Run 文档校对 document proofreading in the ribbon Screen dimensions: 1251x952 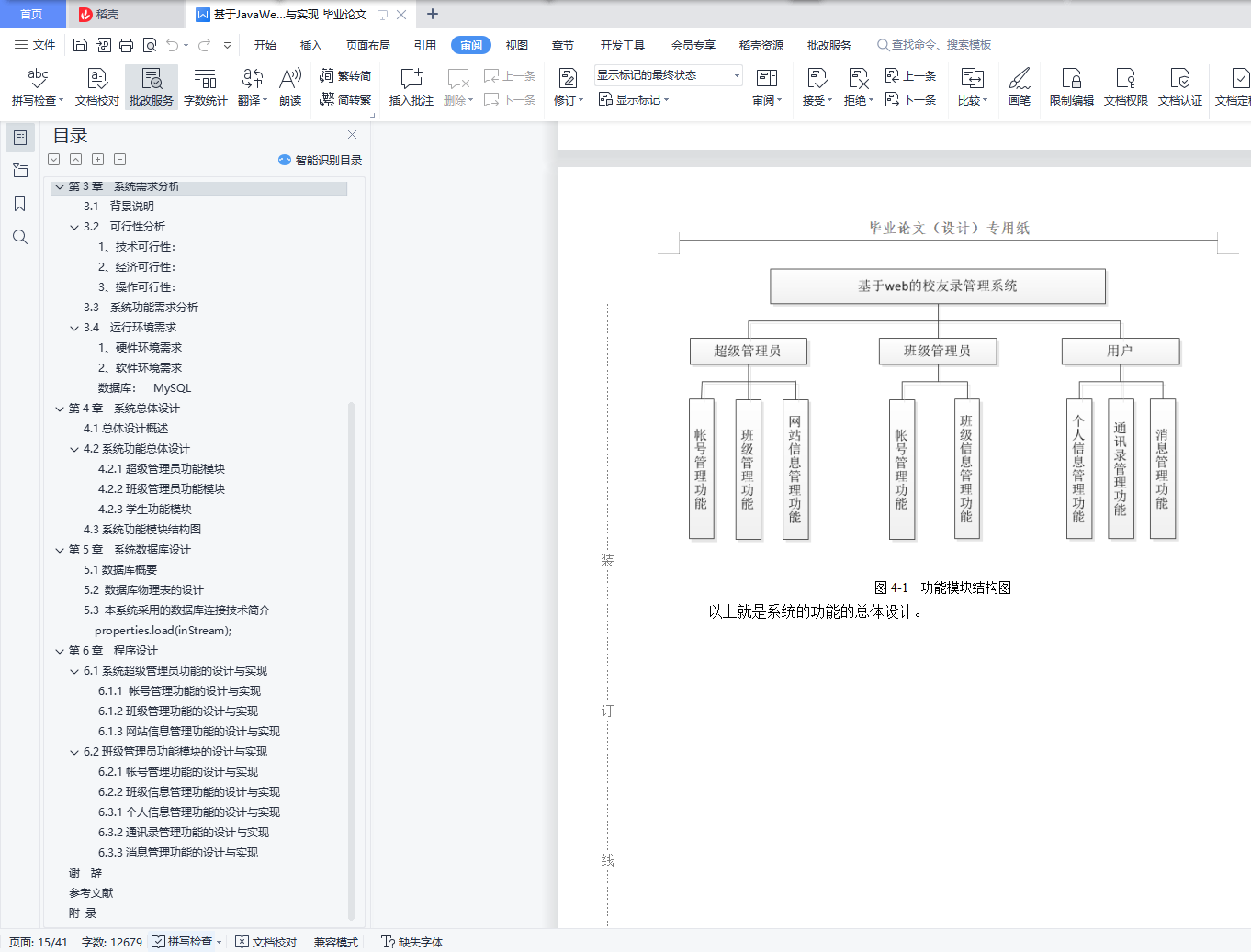pos(97,87)
